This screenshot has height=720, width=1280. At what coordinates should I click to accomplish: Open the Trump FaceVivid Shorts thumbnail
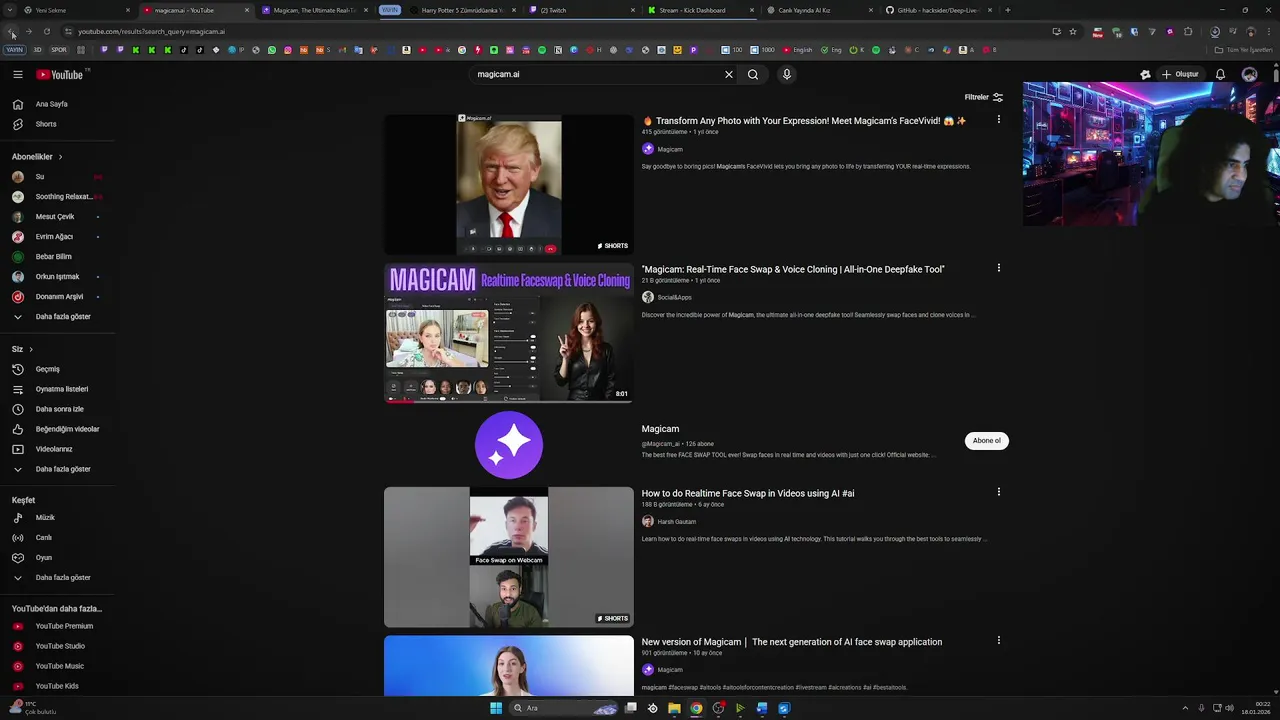pos(509,185)
